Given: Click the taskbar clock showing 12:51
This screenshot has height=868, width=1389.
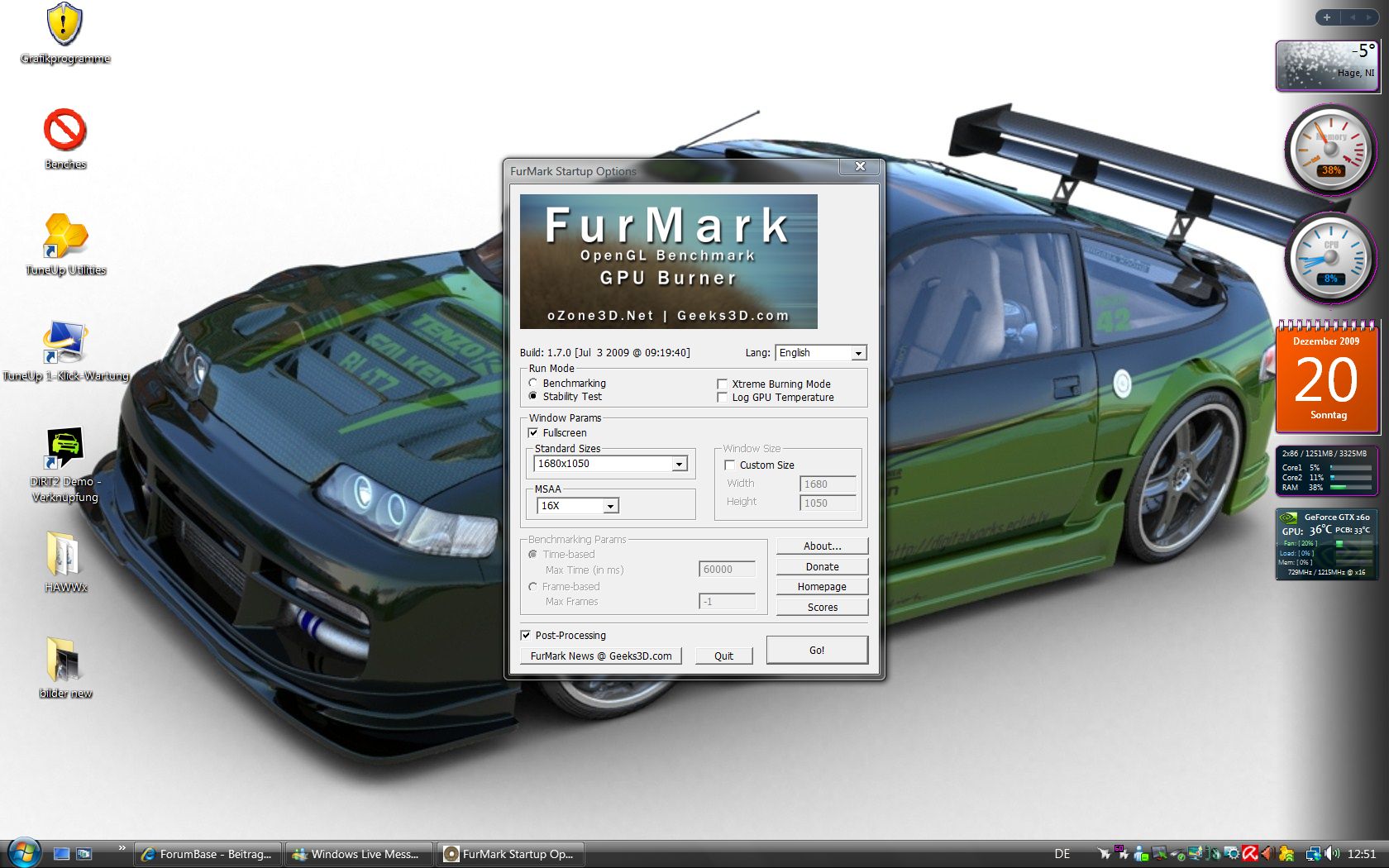Looking at the screenshot, I should (1362, 854).
